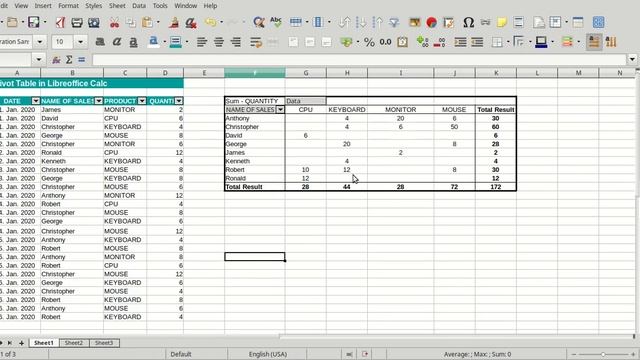
Task: Add a decimal place
Action: (x=422, y=42)
